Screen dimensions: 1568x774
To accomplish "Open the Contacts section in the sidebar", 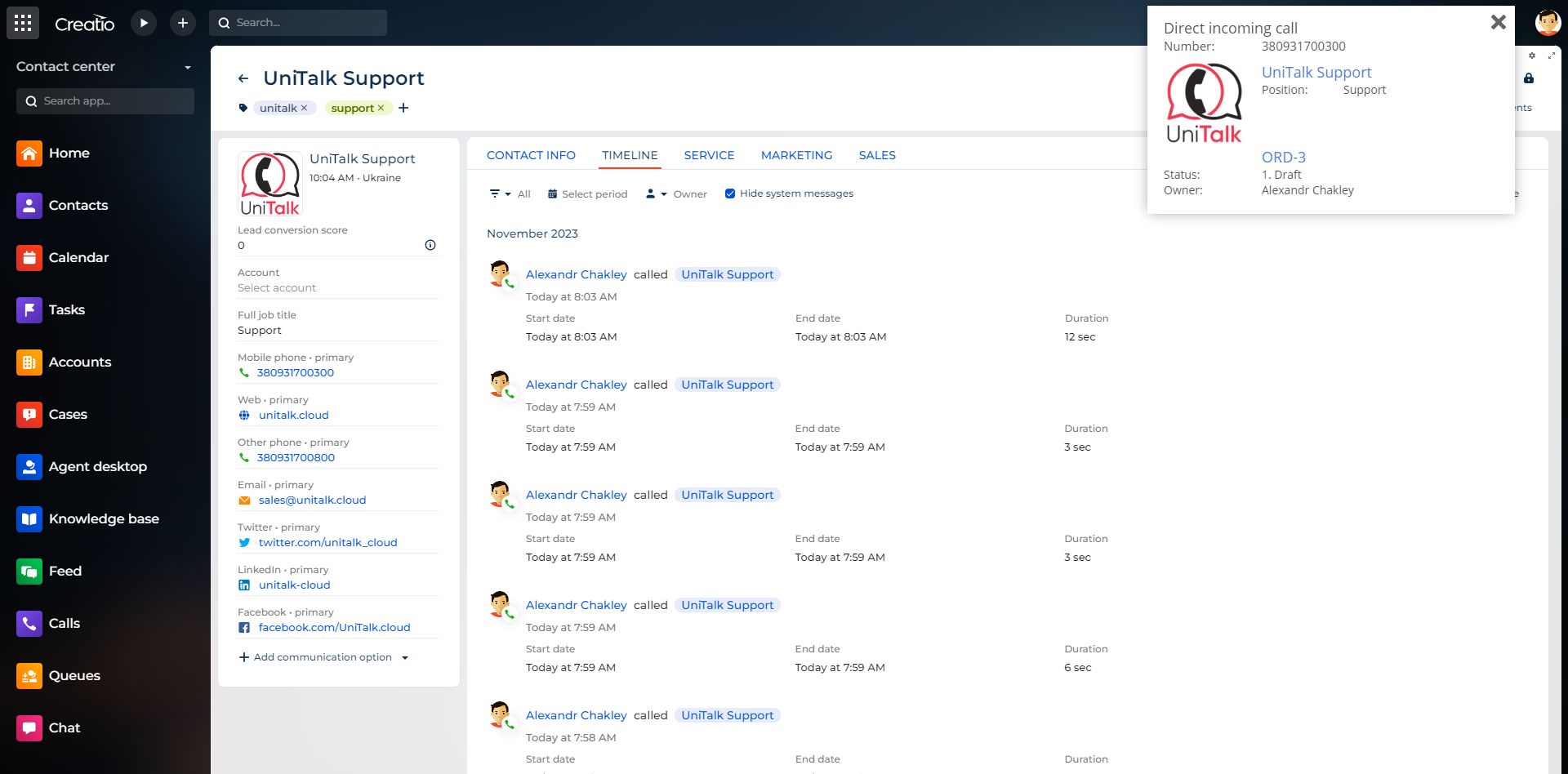I will tap(78, 205).
